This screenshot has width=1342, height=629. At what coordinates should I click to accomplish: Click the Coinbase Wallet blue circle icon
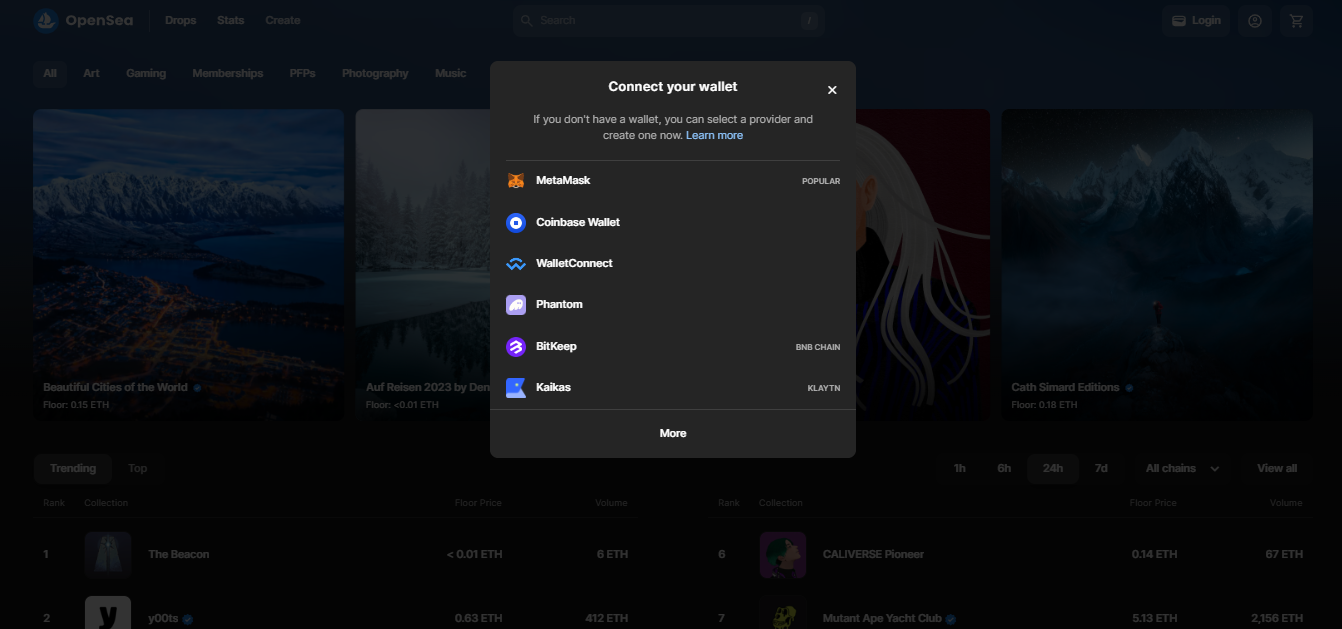(516, 222)
